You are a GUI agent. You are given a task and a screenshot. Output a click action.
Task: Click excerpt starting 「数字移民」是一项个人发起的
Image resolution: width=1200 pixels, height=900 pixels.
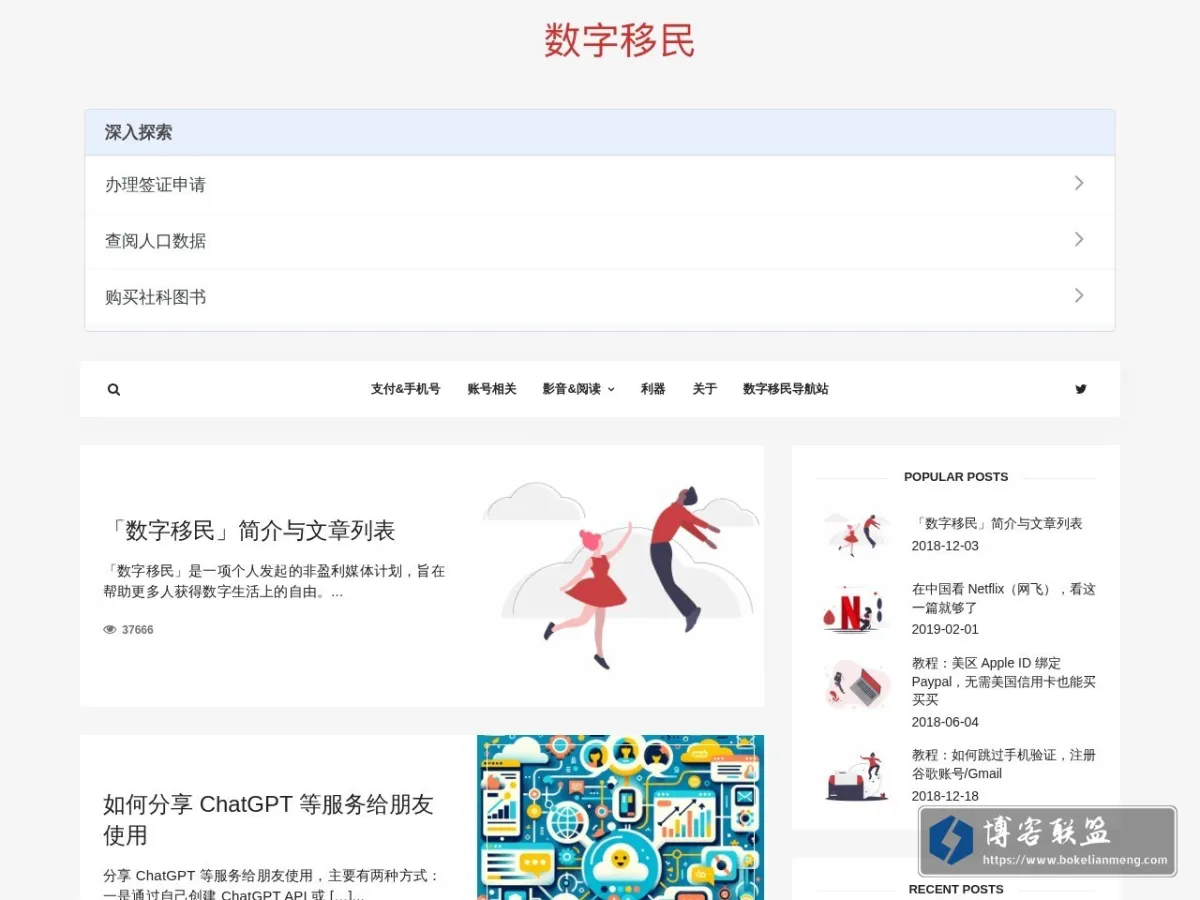[274, 581]
